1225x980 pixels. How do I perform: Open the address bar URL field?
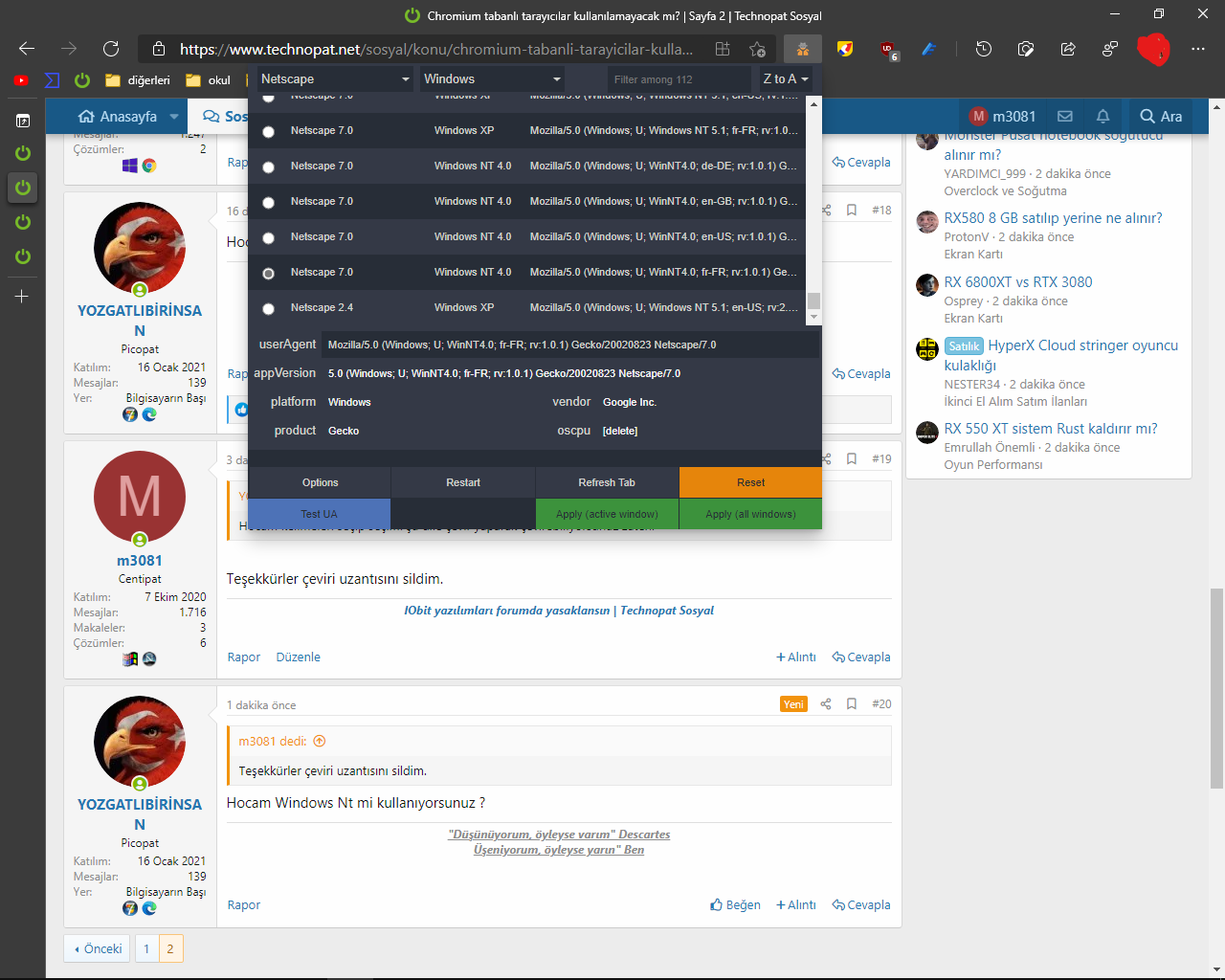click(x=435, y=49)
